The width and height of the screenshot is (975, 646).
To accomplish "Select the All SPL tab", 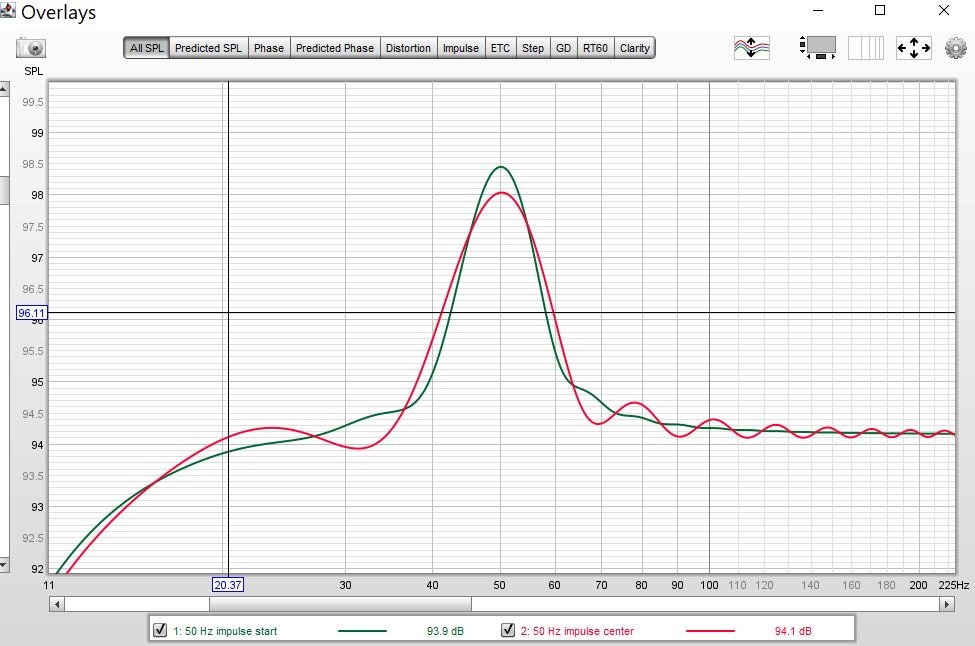I will tap(147, 48).
